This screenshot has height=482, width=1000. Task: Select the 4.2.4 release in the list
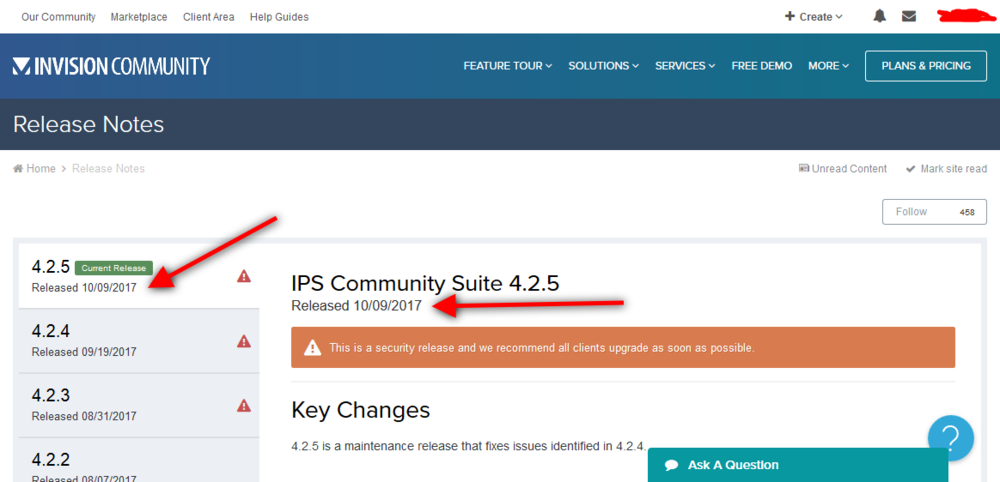(x=139, y=341)
